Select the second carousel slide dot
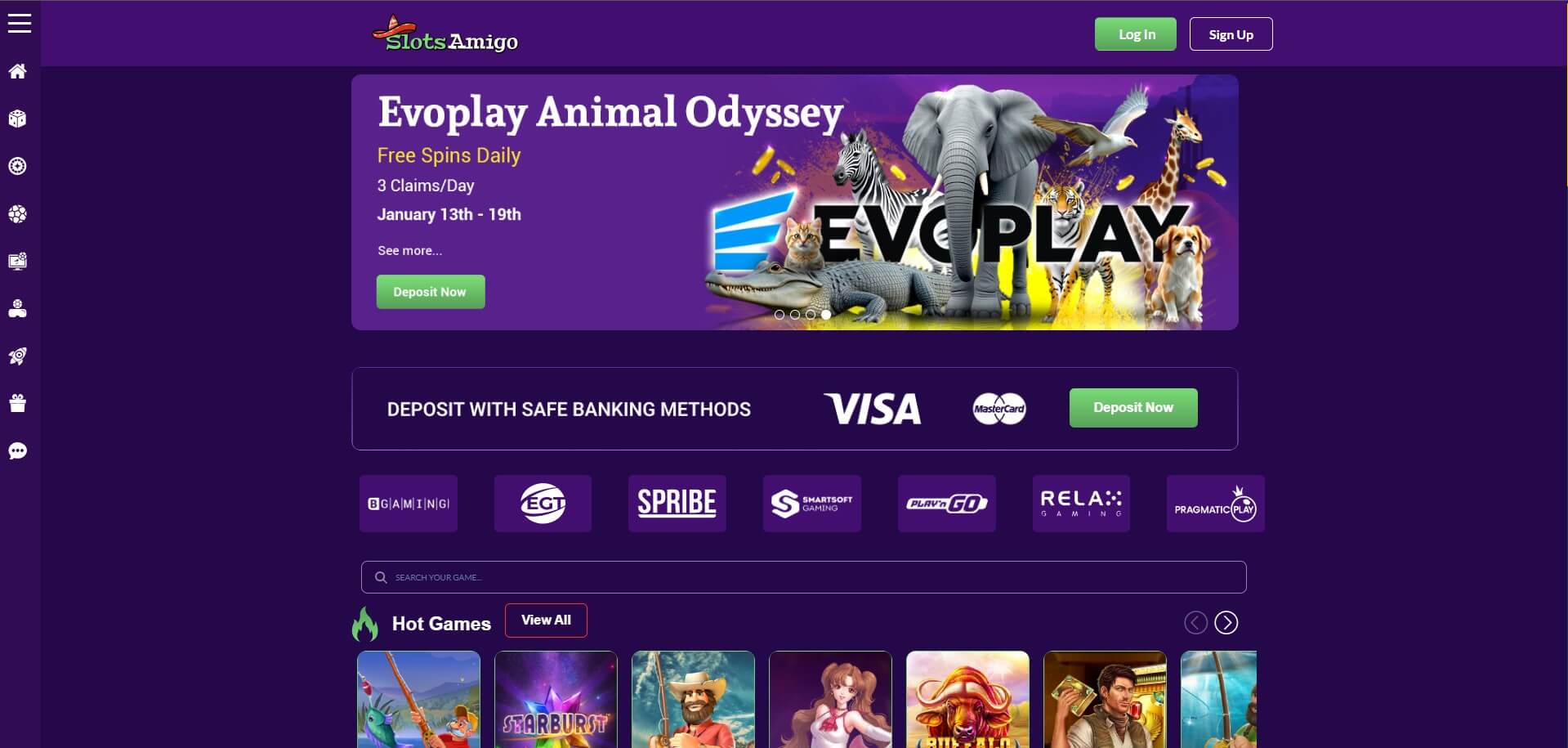The height and width of the screenshot is (748, 1568). click(x=795, y=315)
